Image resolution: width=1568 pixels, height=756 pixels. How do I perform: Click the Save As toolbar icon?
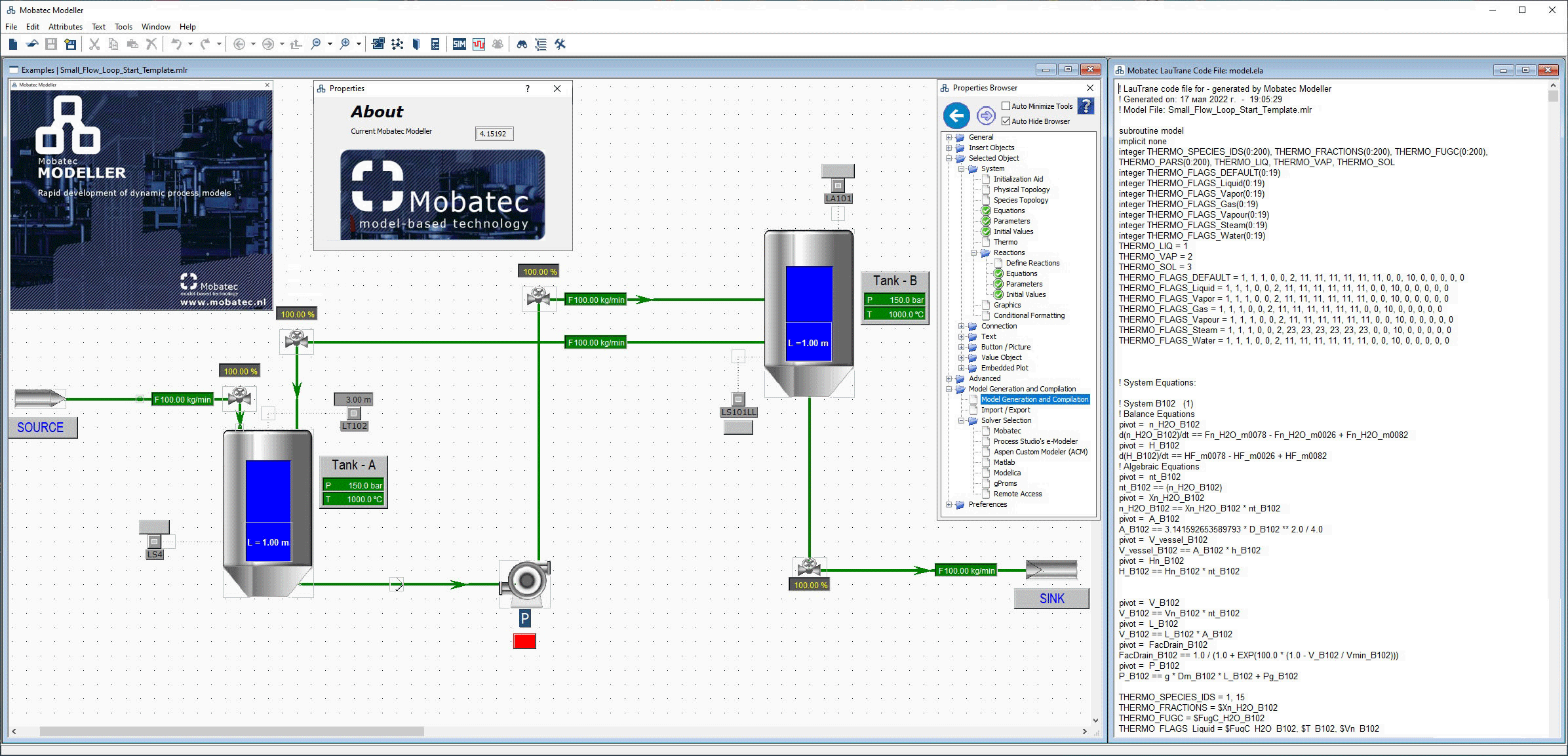coord(70,44)
